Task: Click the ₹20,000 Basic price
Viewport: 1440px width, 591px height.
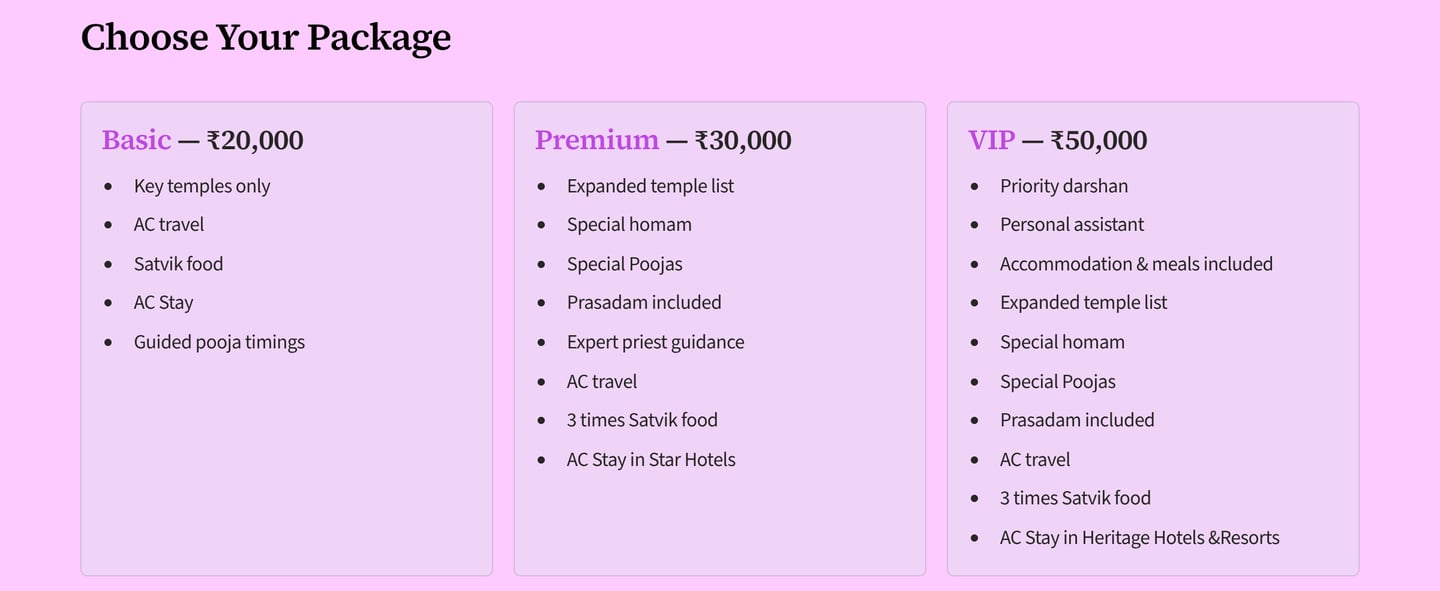Action: point(255,140)
